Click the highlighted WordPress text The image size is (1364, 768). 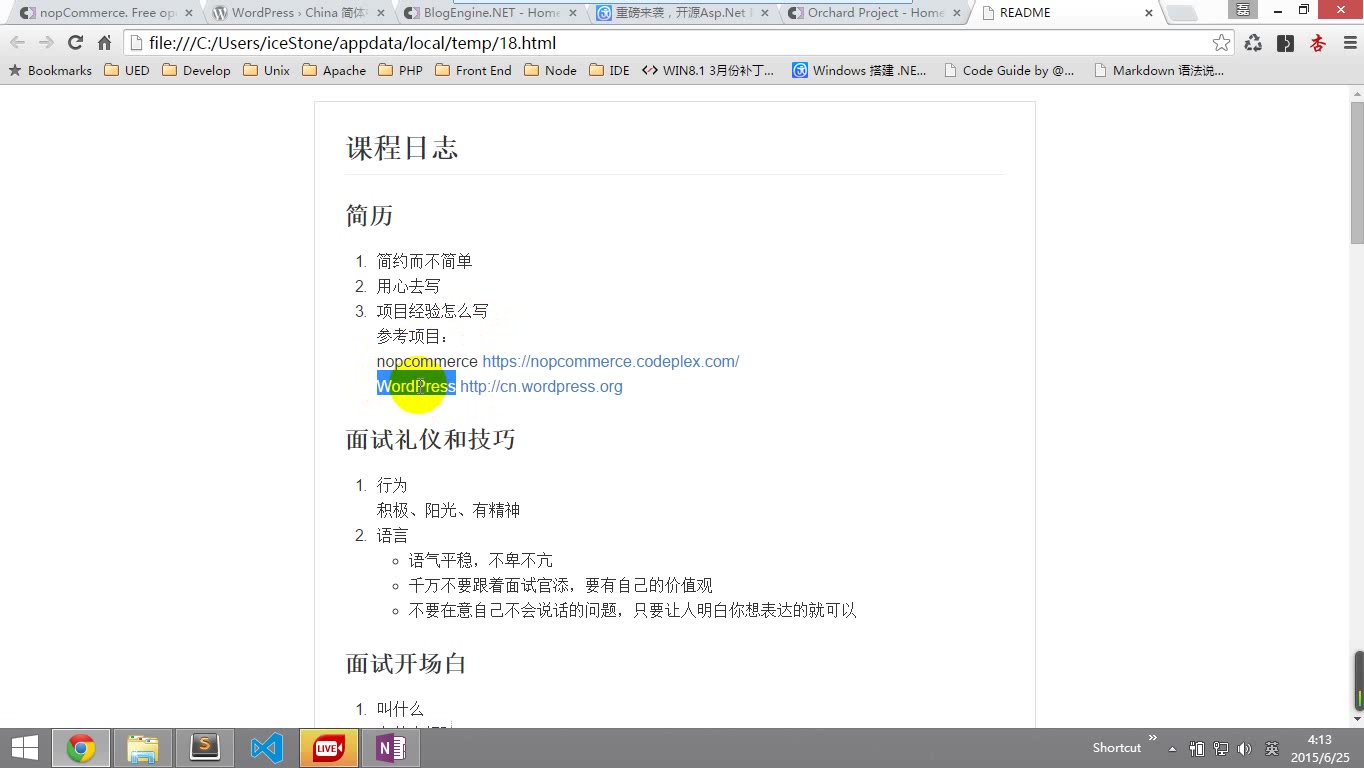pyautogui.click(x=416, y=386)
